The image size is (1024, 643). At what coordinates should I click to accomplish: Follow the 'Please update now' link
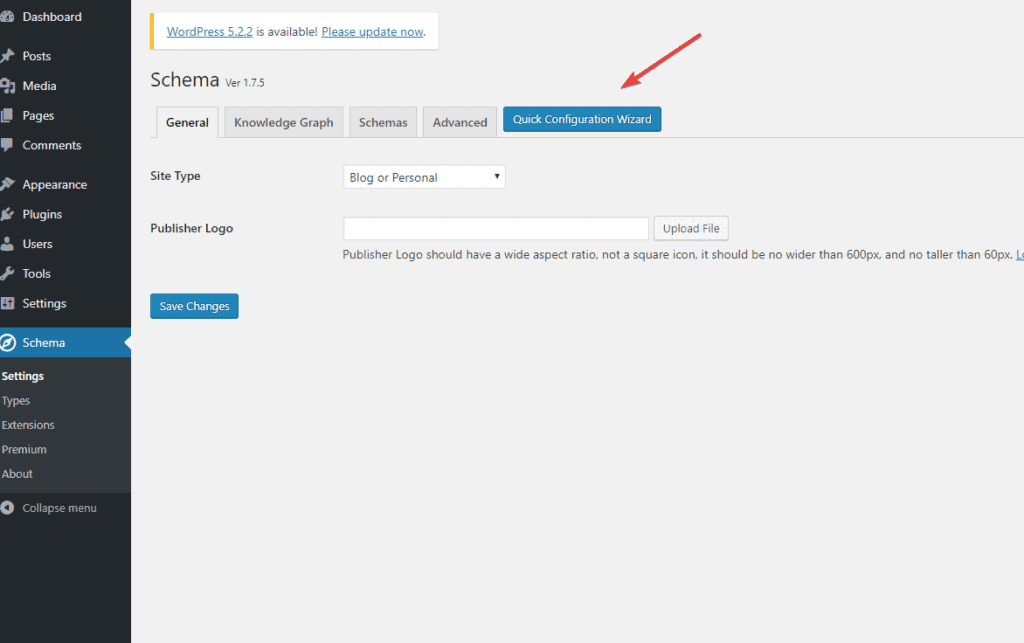point(372,32)
